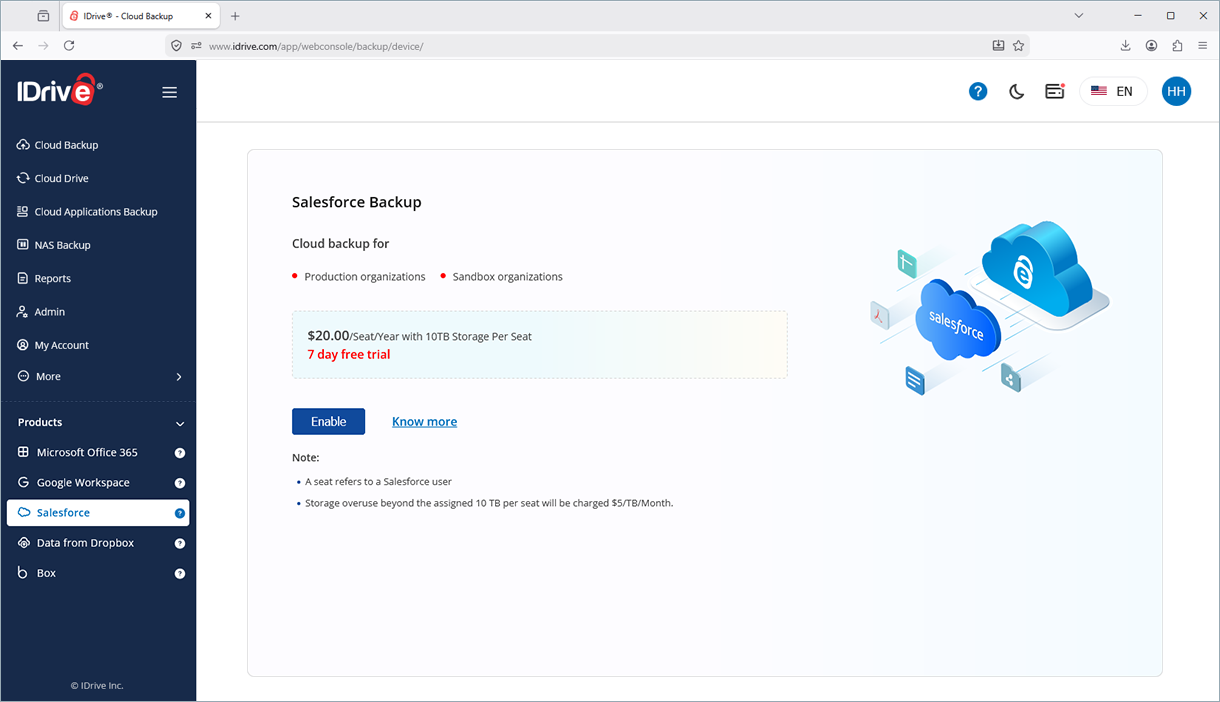The width and height of the screenshot is (1220, 702).
Task: Open the browser downloads icon
Action: click(x=1125, y=46)
